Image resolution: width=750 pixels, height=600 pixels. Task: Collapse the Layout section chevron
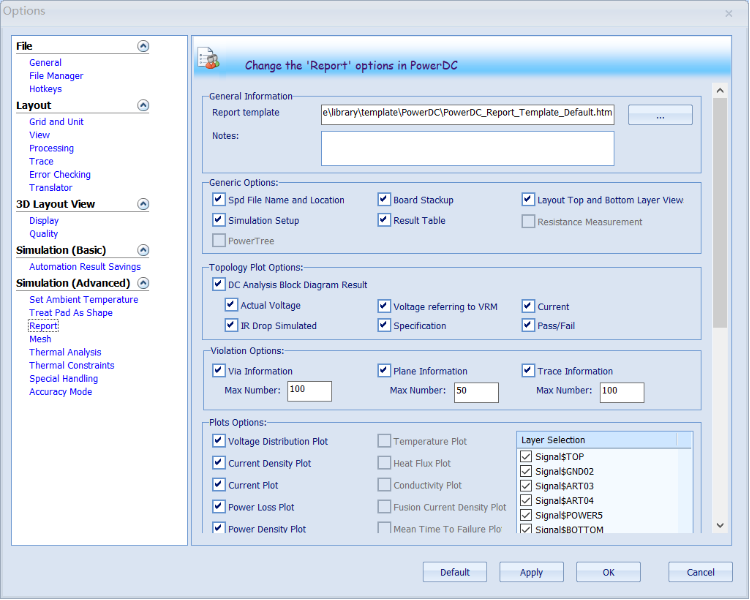point(143,105)
